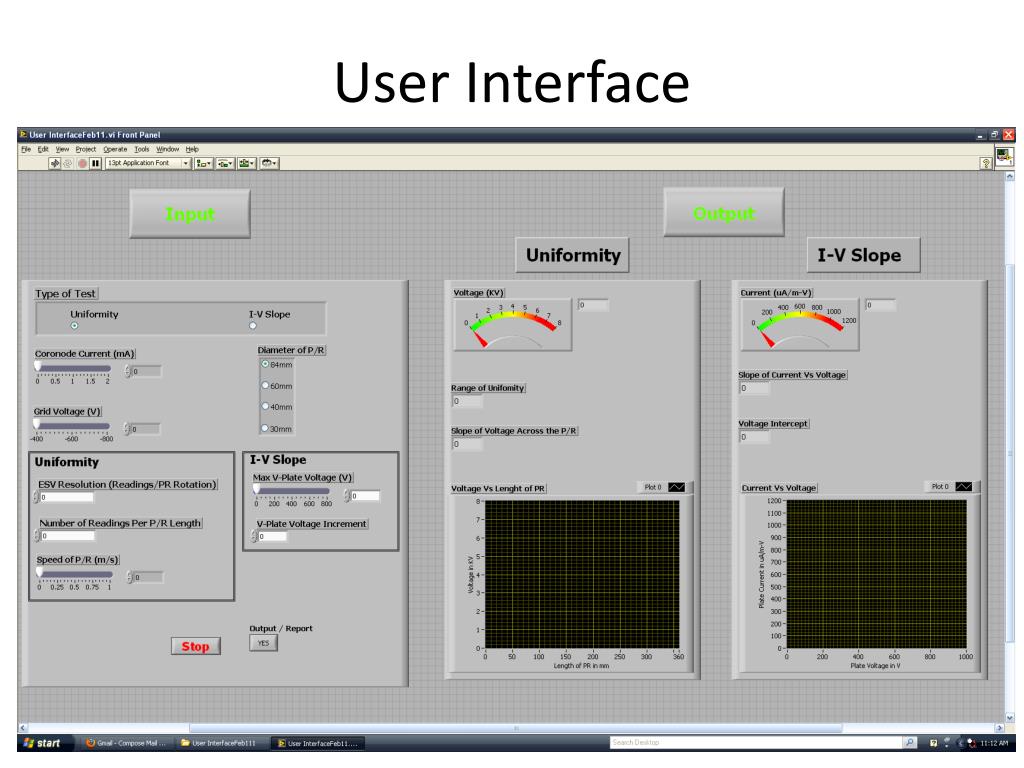Image resolution: width=1024 pixels, height=768 pixels.
Task: Click the Run Continuously toolbar icon
Action: 68,163
